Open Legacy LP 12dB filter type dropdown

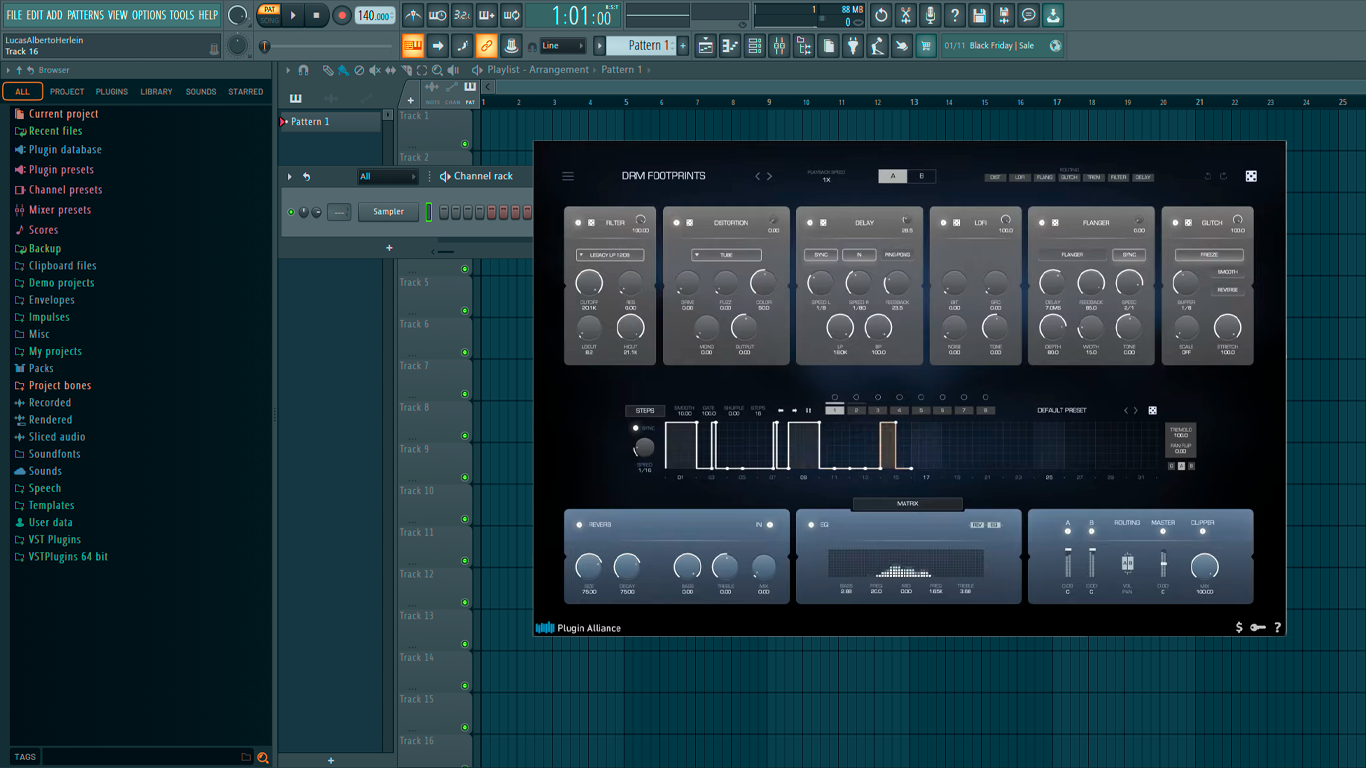click(610, 255)
